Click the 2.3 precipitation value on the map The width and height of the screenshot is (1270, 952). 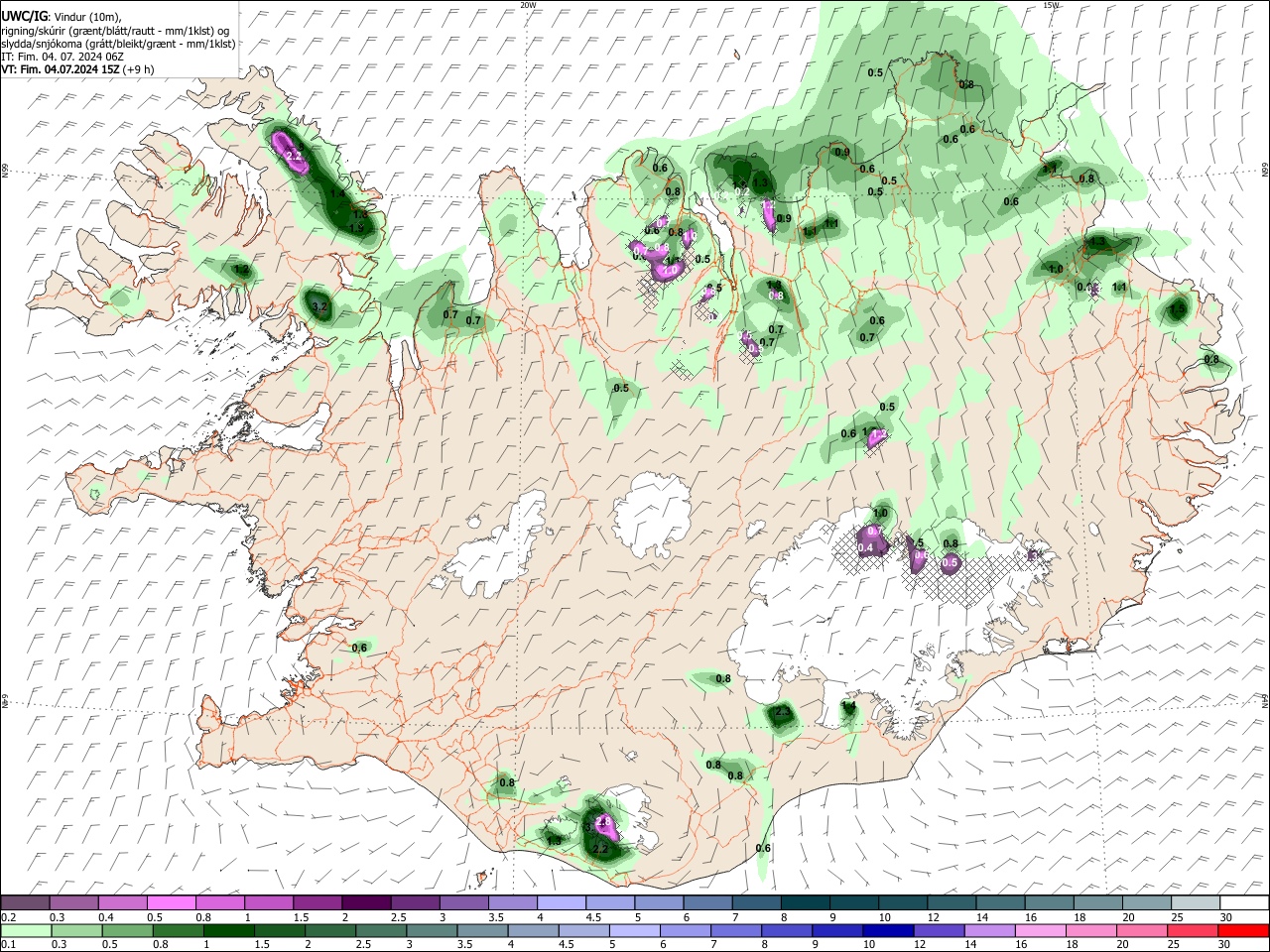coord(782,712)
